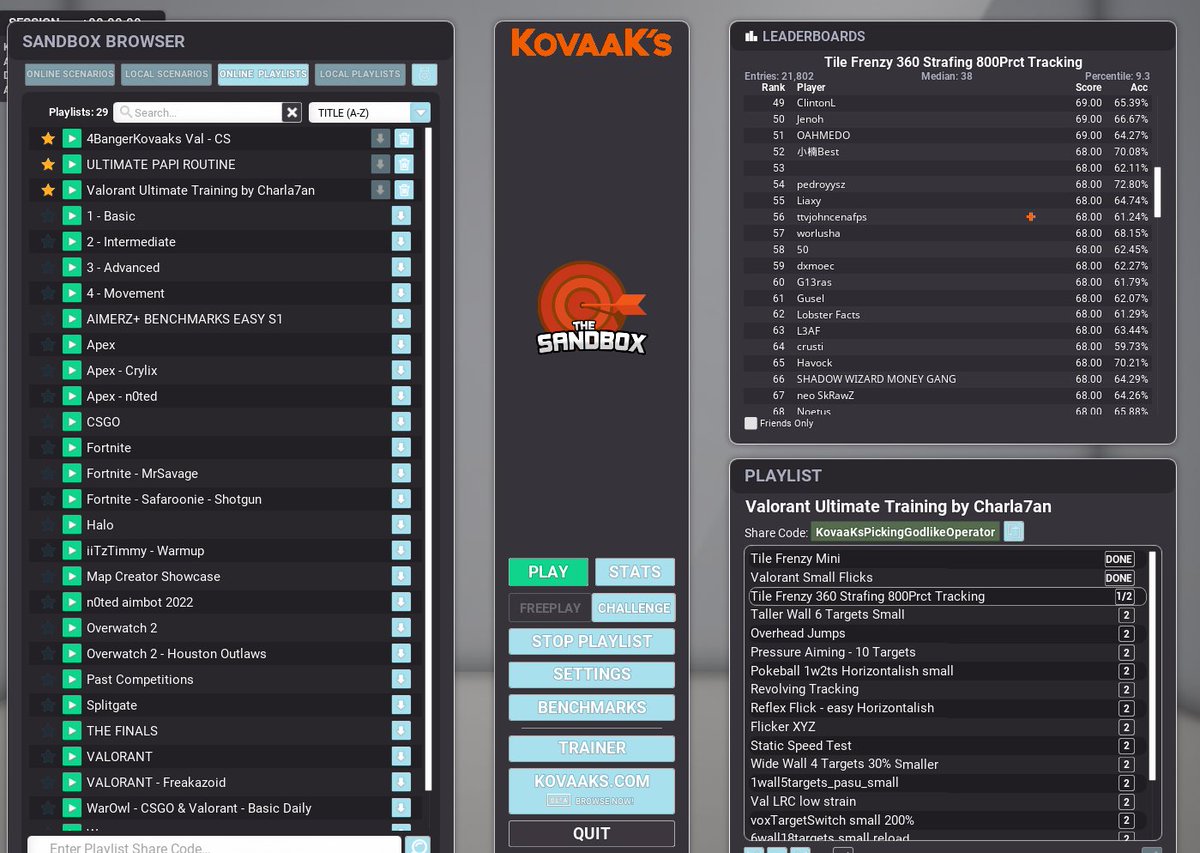Click trash icon for Valorant Ultimate Training playlist
The width and height of the screenshot is (1200, 853).
point(403,190)
